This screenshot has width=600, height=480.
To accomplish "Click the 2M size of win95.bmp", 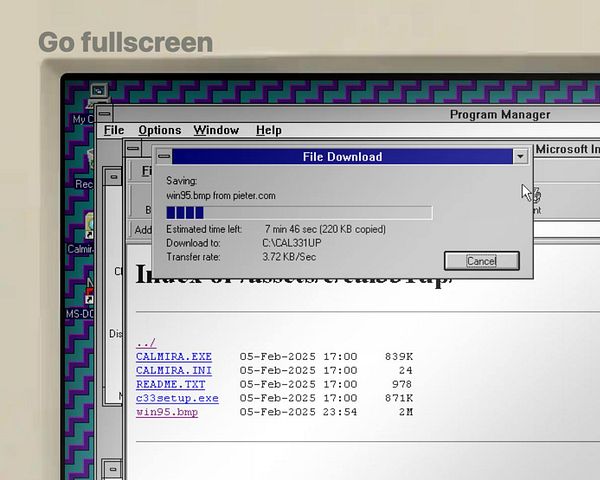I will tap(406, 412).
